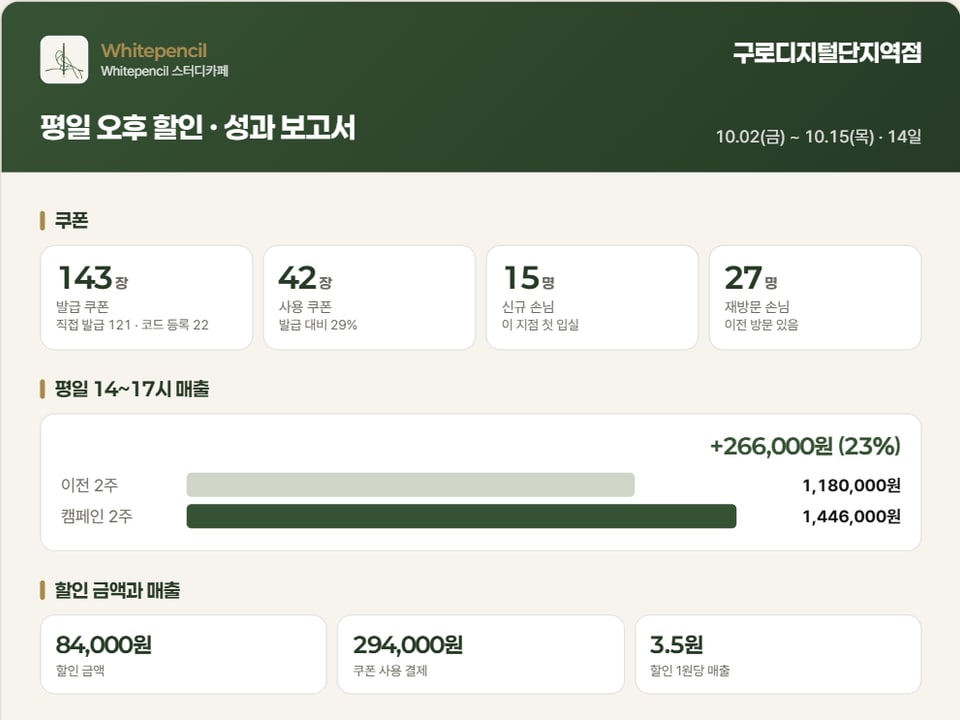Click the dark green 캠페인 2주 bar

point(462,516)
